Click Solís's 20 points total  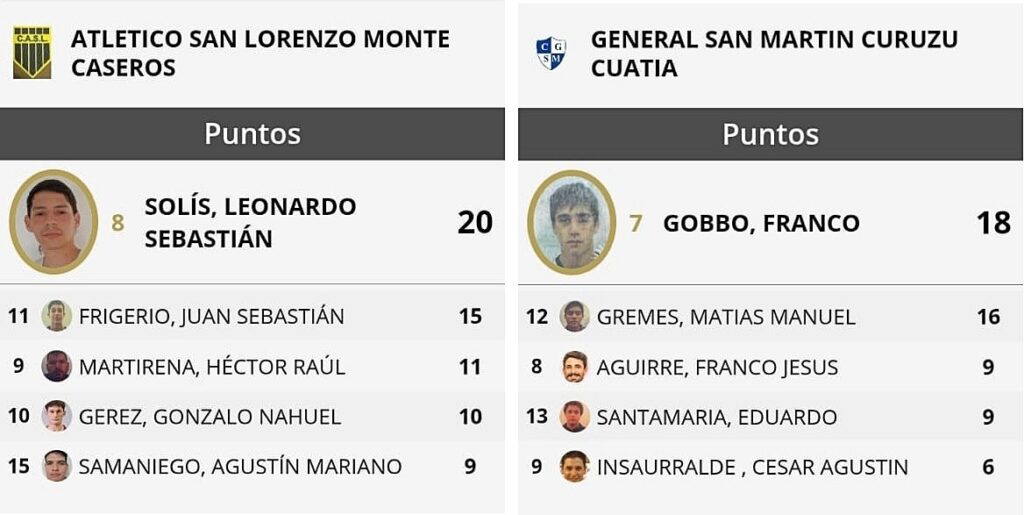475,222
